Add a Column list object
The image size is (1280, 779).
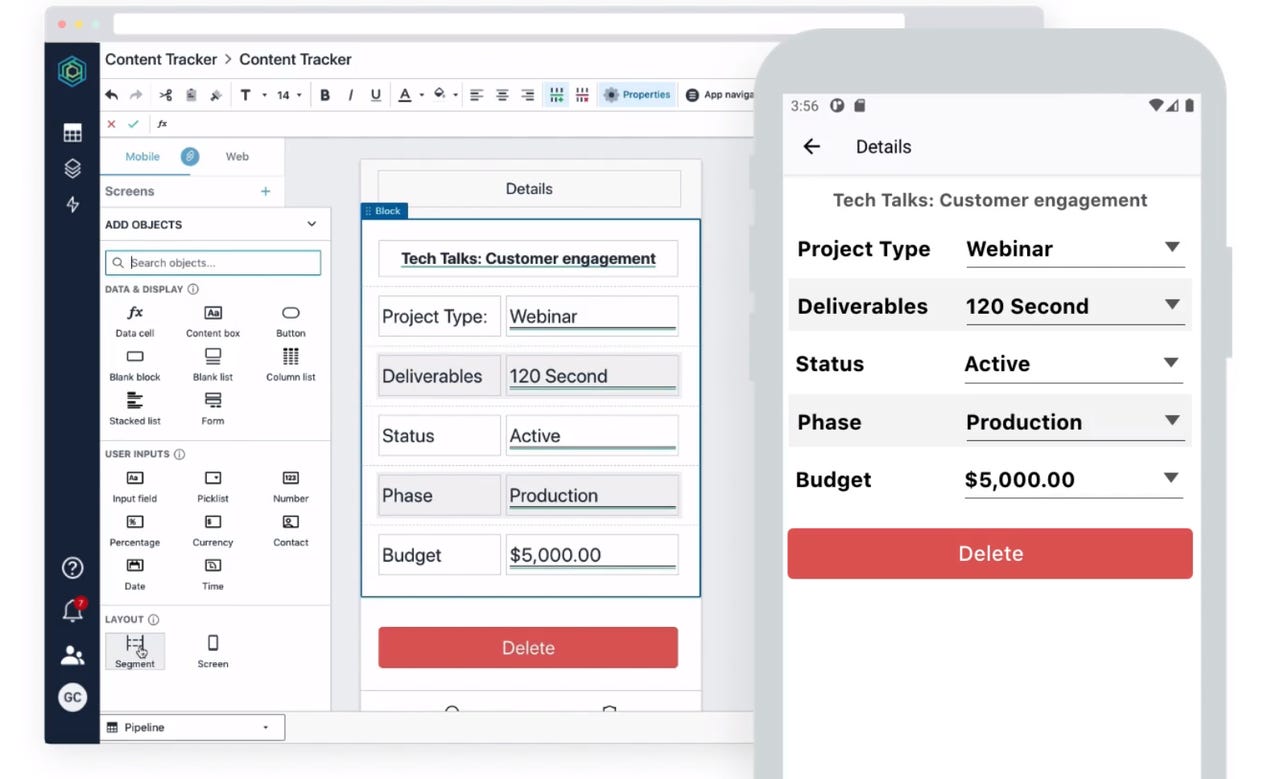[290, 363]
